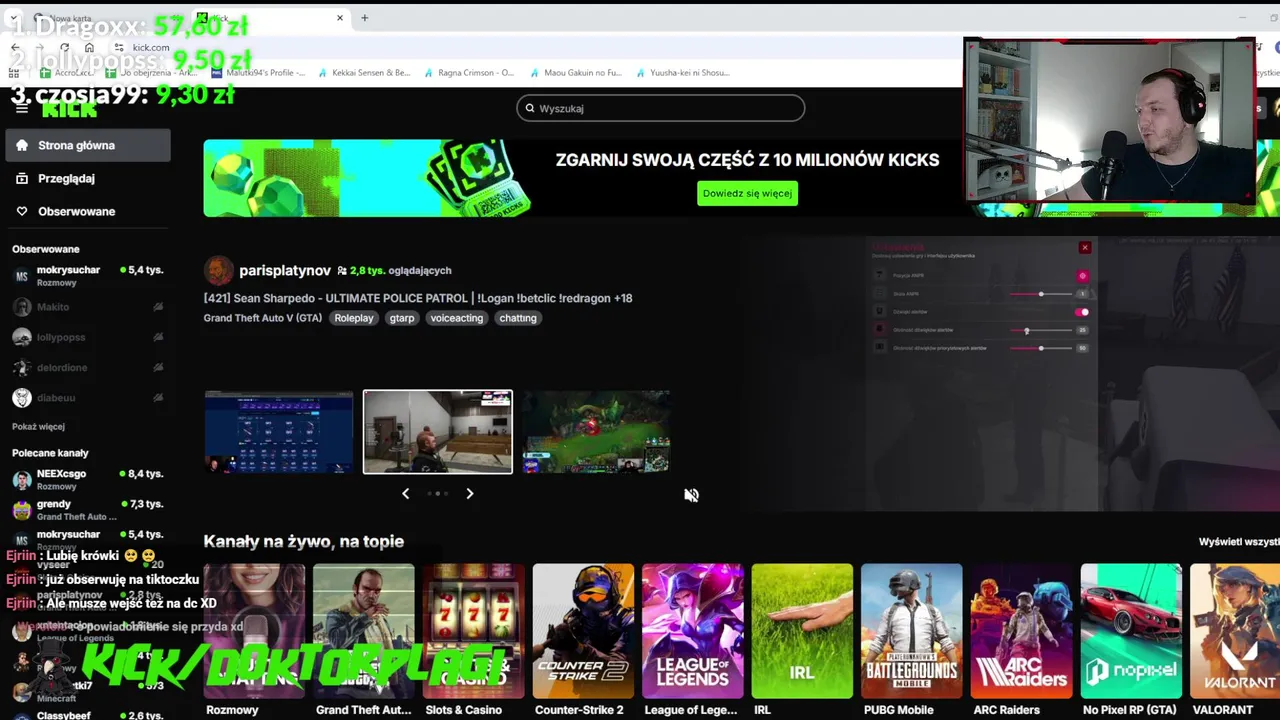Click the Dowiedz się więcej banner button
The width and height of the screenshot is (1280, 720).
pyautogui.click(x=747, y=193)
